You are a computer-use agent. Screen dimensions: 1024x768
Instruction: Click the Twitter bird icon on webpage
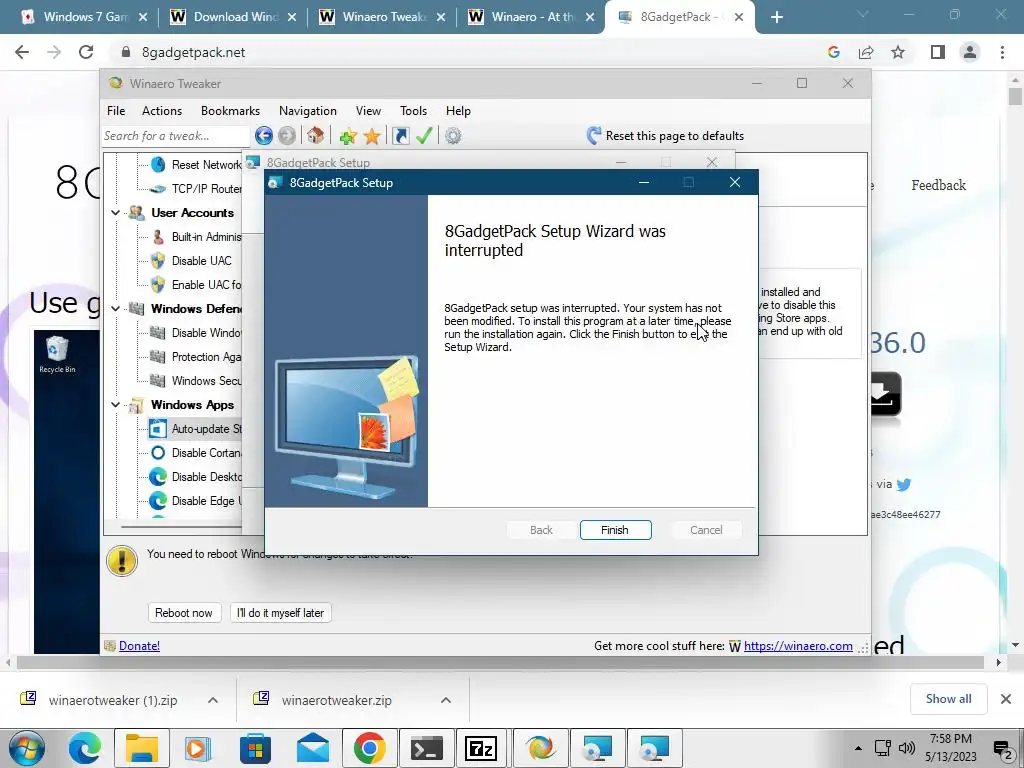coord(904,485)
